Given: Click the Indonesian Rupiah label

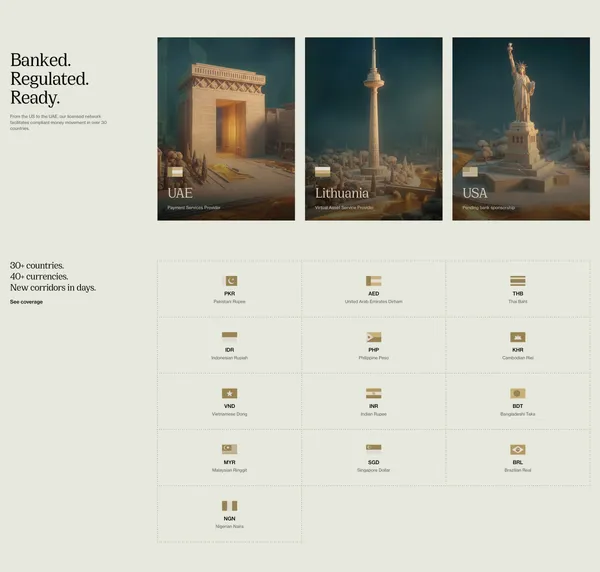Looking at the screenshot, I should click(230, 358).
